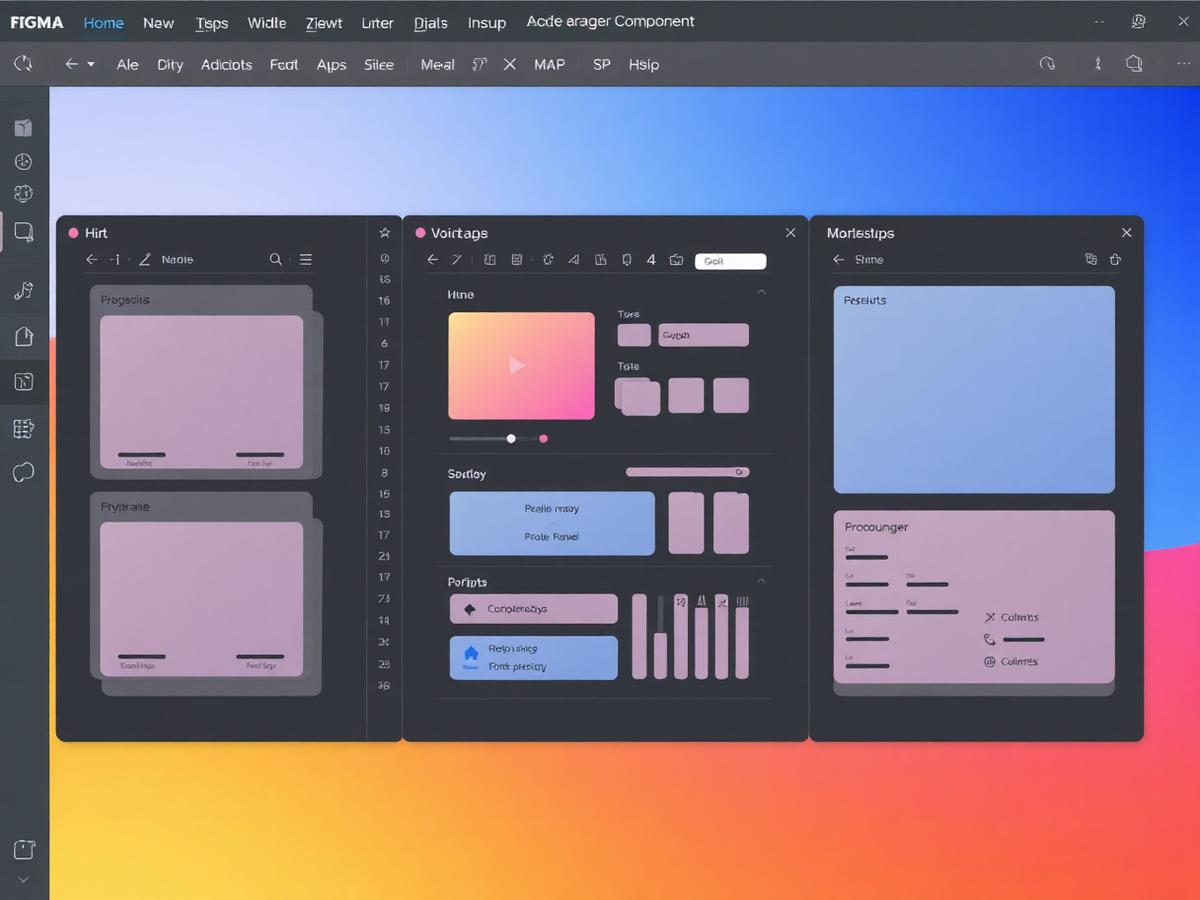Click the bottom-left sidebar panel icon
This screenshot has height=900, width=1200.
point(23,850)
